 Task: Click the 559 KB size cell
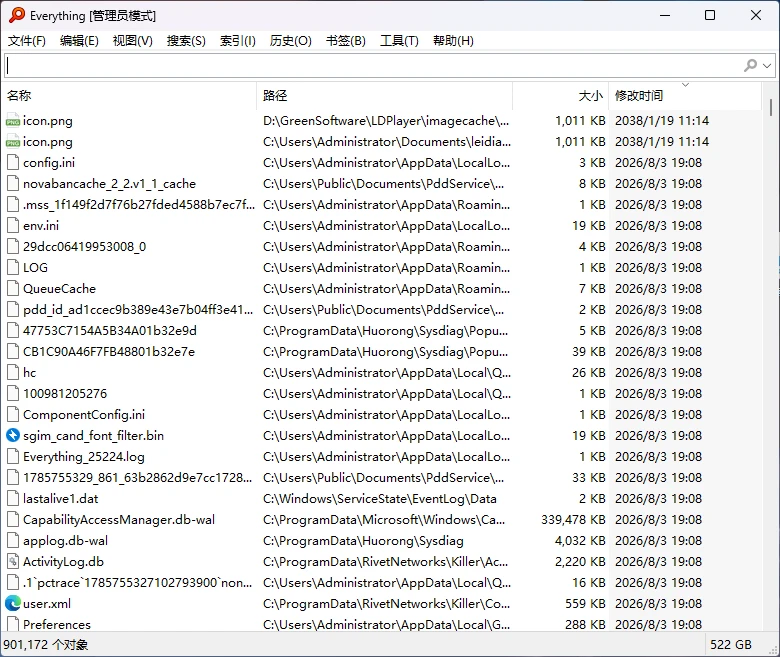585,603
